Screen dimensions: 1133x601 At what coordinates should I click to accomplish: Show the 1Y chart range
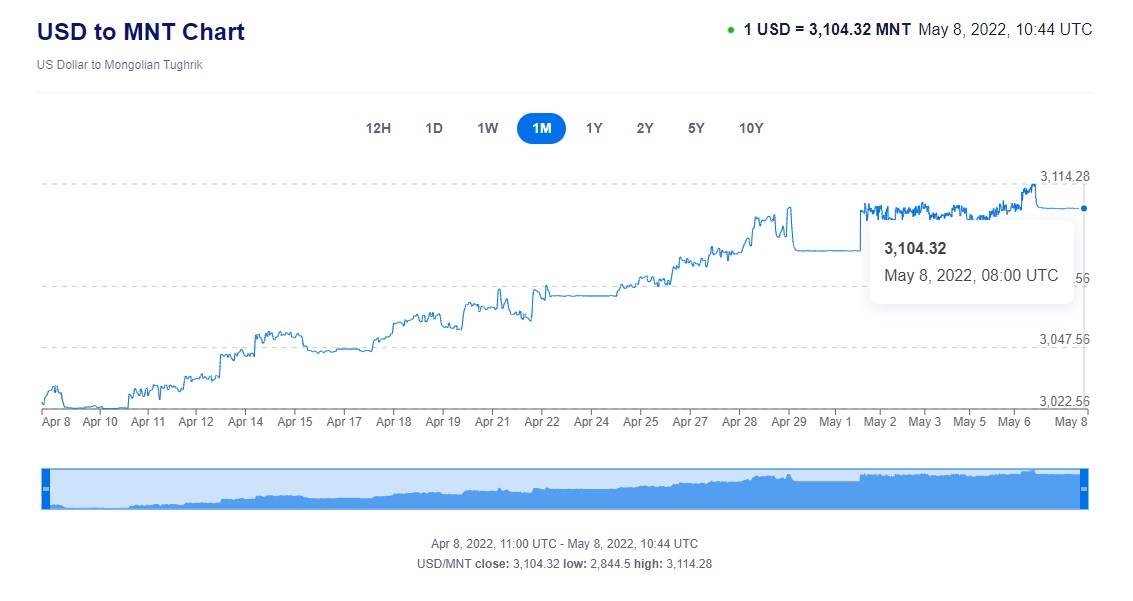[x=594, y=128]
